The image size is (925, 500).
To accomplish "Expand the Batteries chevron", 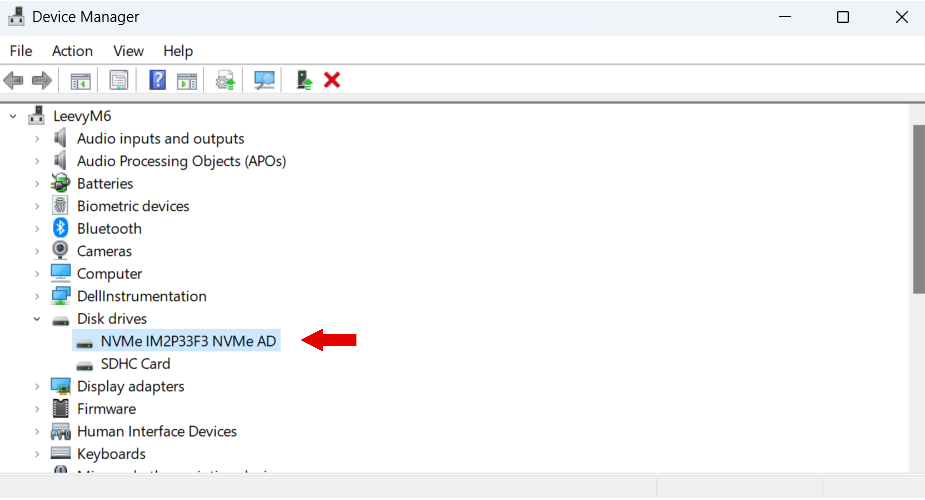I will (37, 183).
